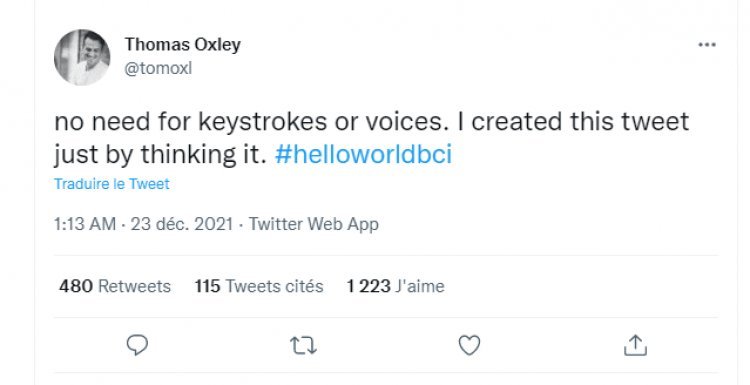Click the reply speech bubble icon

click(x=137, y=345)
